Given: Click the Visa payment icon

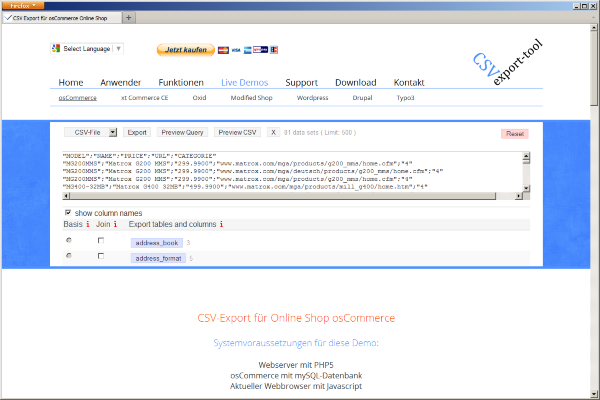Looking at the screenshot, I should 236,50.
